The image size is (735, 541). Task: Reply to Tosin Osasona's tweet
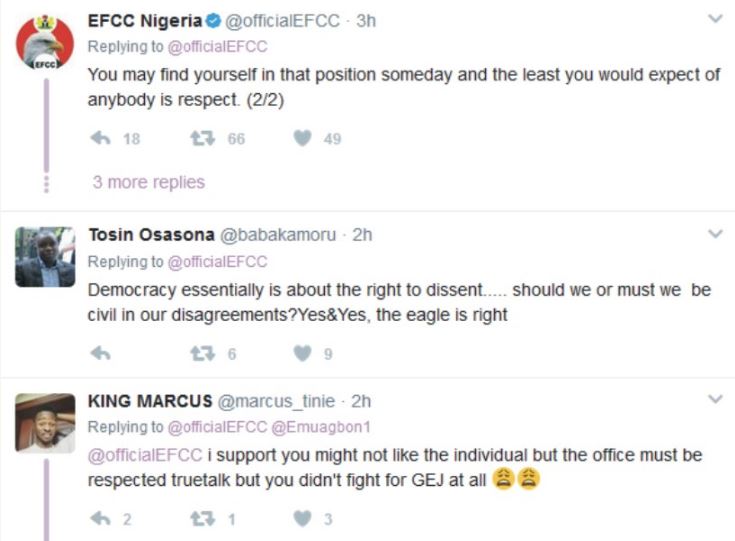pos(98,353)
